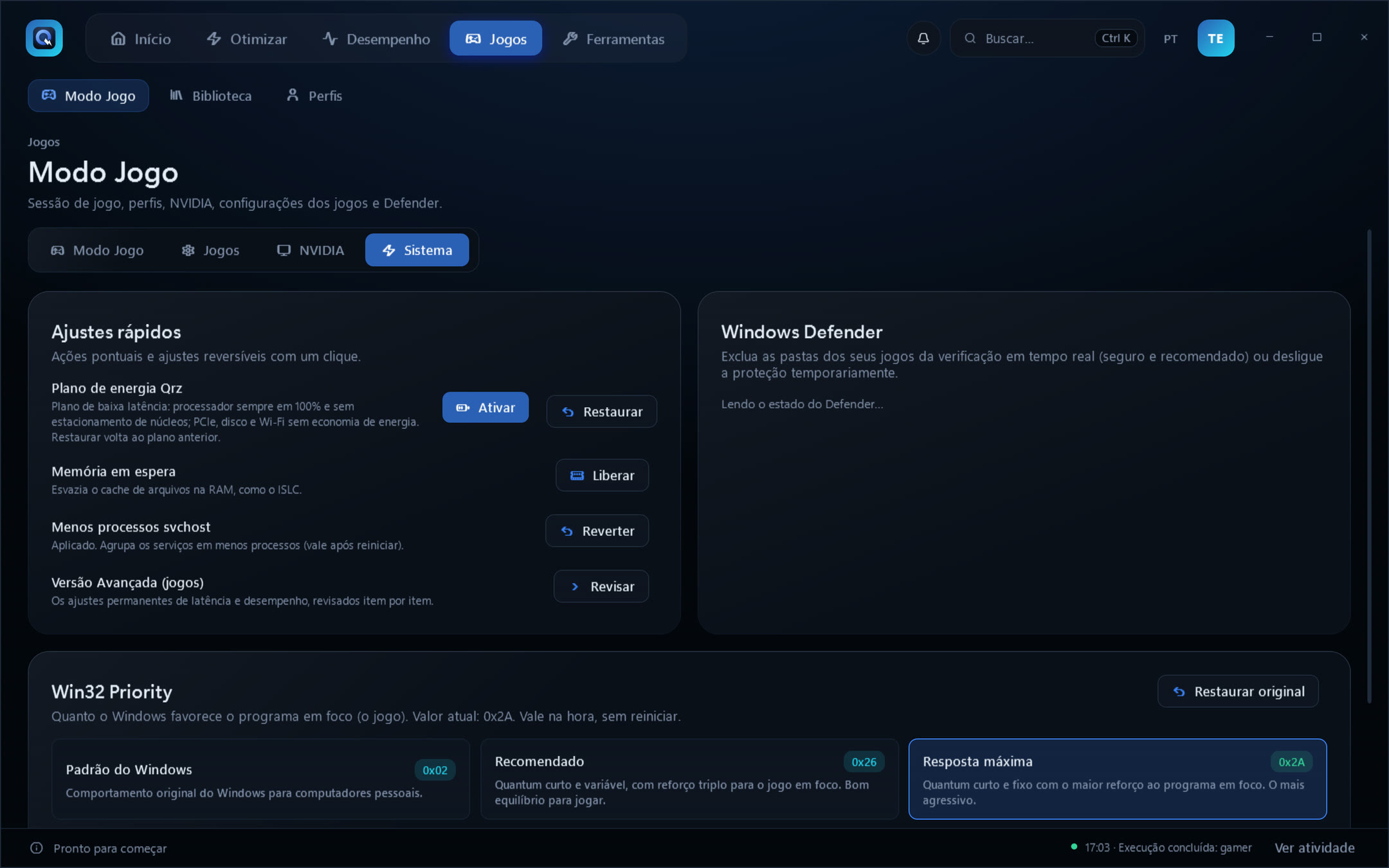The image size is (1389, 868).
Task: Click the 0x02 value badge
Action: click(x=435, y=770)
